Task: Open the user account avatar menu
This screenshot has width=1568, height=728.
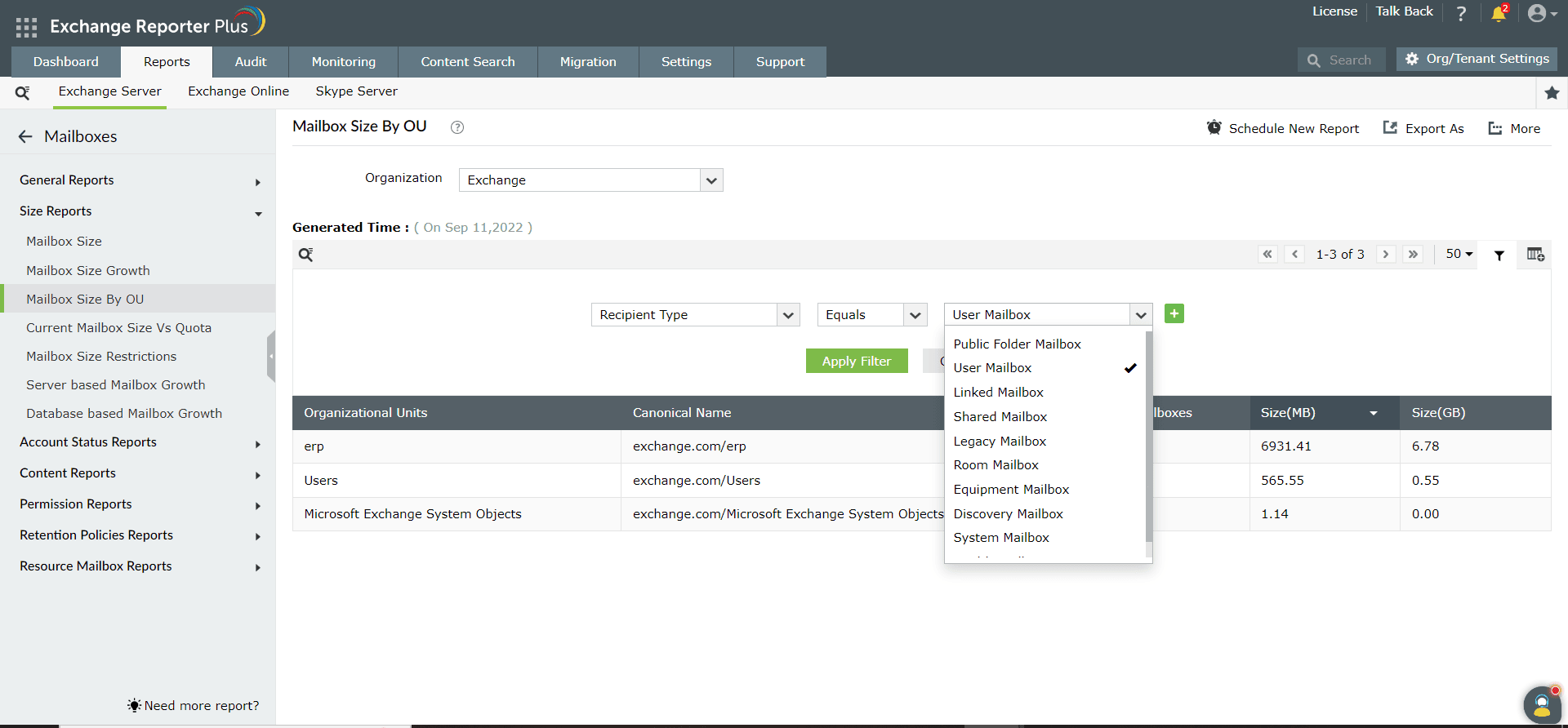Action: pyautogui.click(x=1541, y=13)
